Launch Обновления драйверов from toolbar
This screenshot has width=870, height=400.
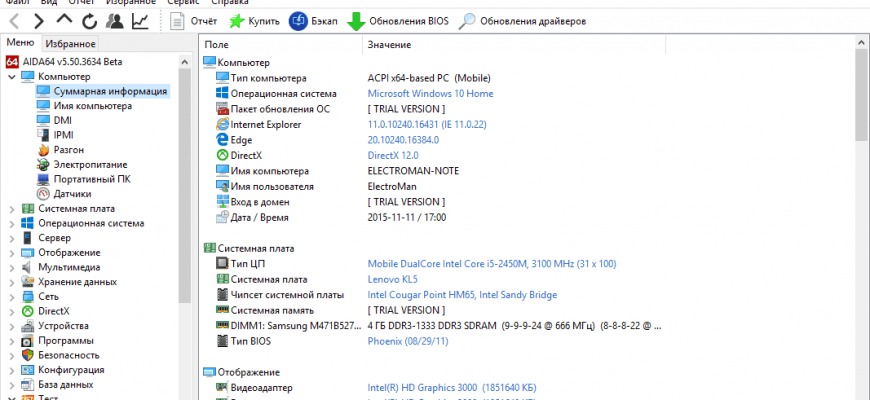522,22
